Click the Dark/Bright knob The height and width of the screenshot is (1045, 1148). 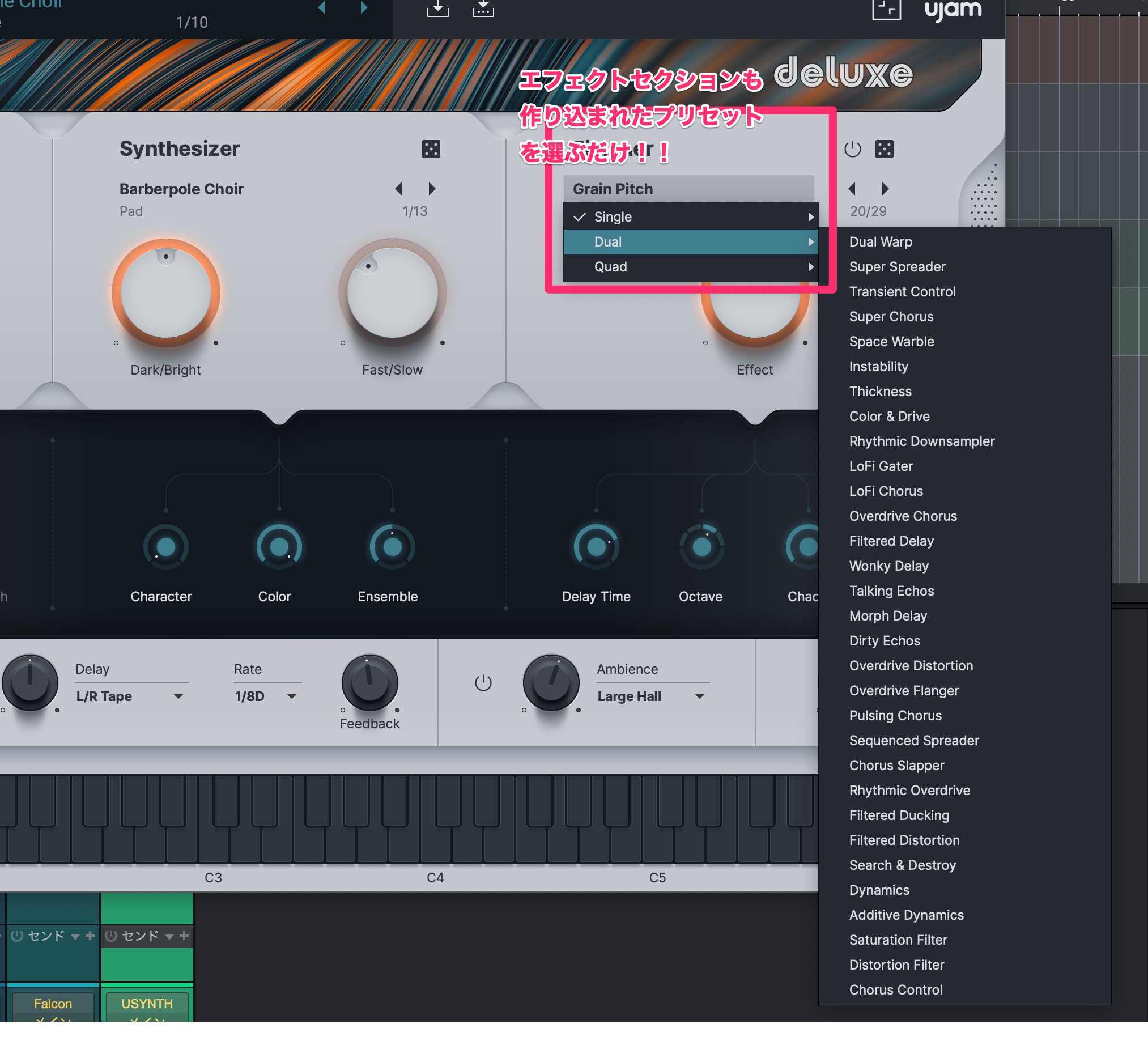(165, 293)
